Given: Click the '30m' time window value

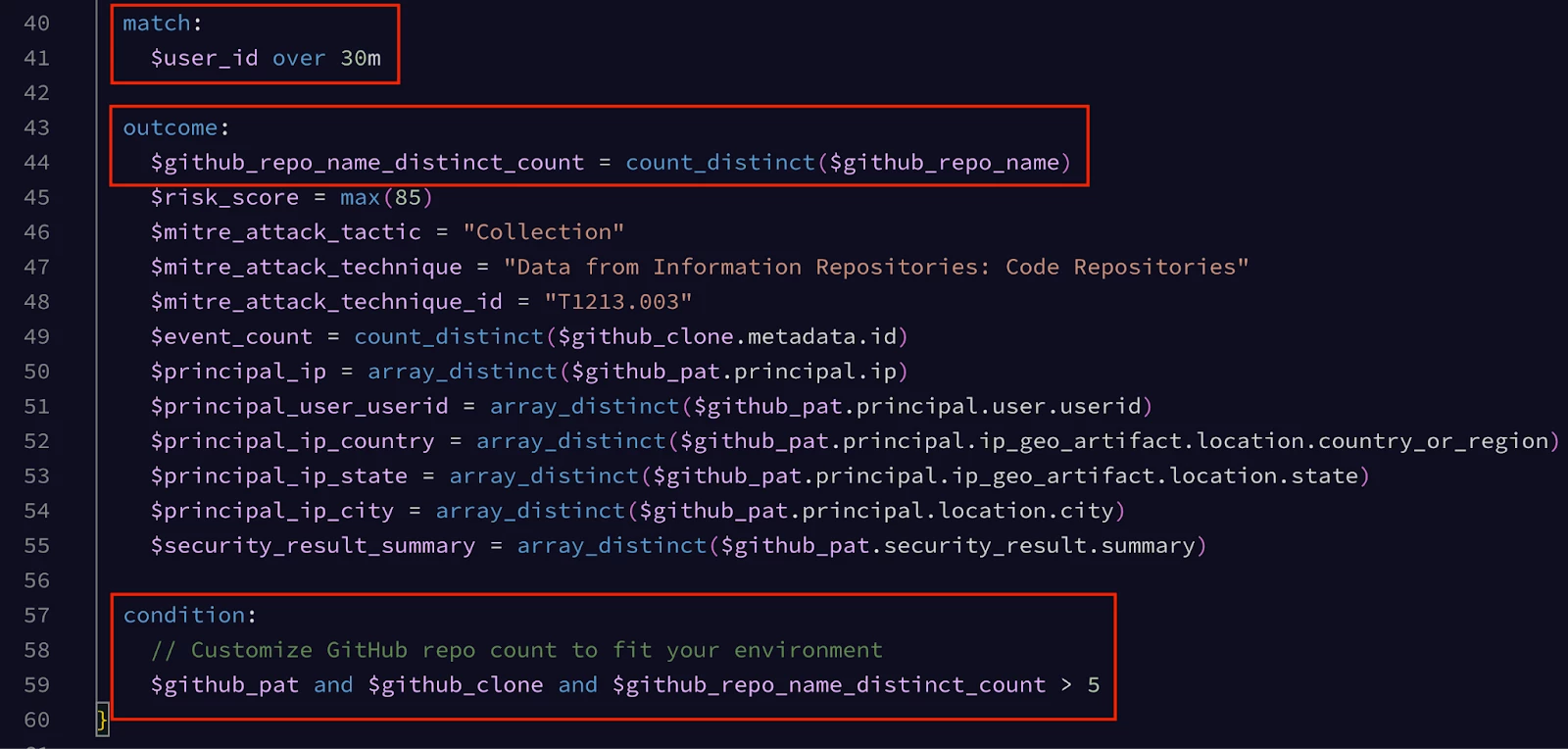Looking at the screenshot, I should 361,59.
